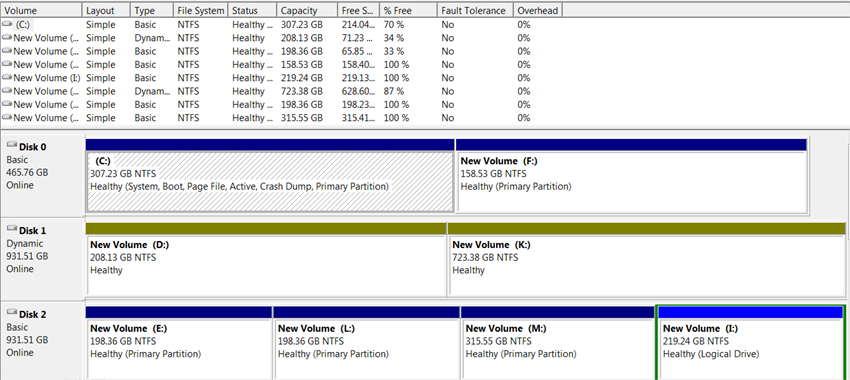Click the Fault Tolerance column header
The height and width of the screenshot is (380, 850).
point(475,10)
